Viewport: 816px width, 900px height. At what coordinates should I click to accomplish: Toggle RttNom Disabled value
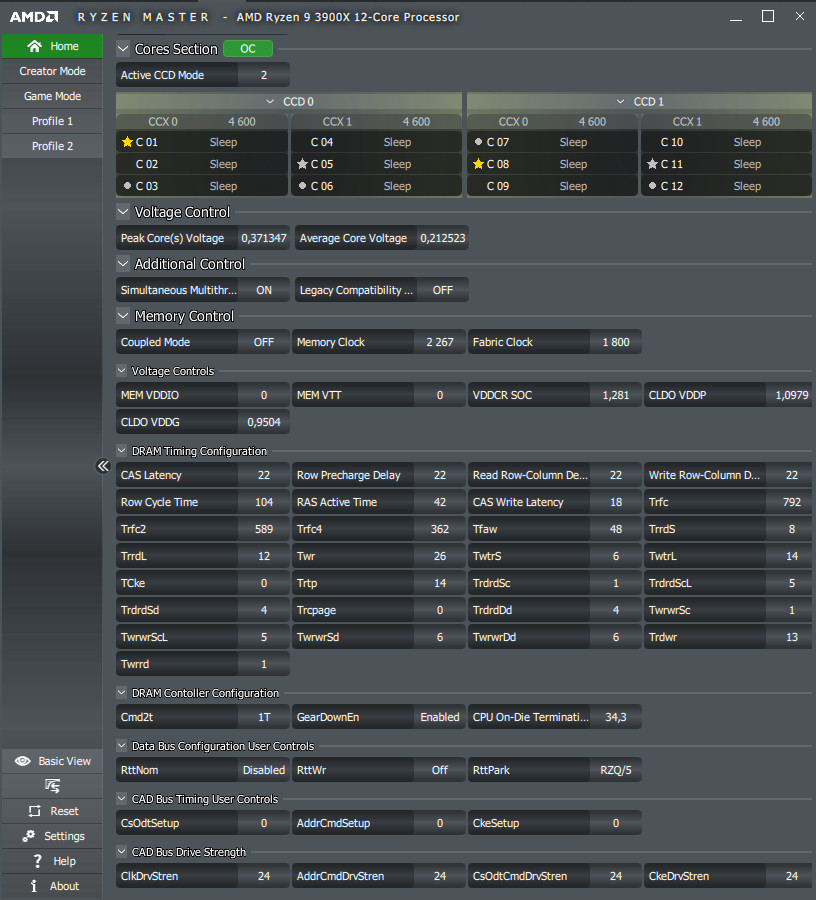point(264,770)
